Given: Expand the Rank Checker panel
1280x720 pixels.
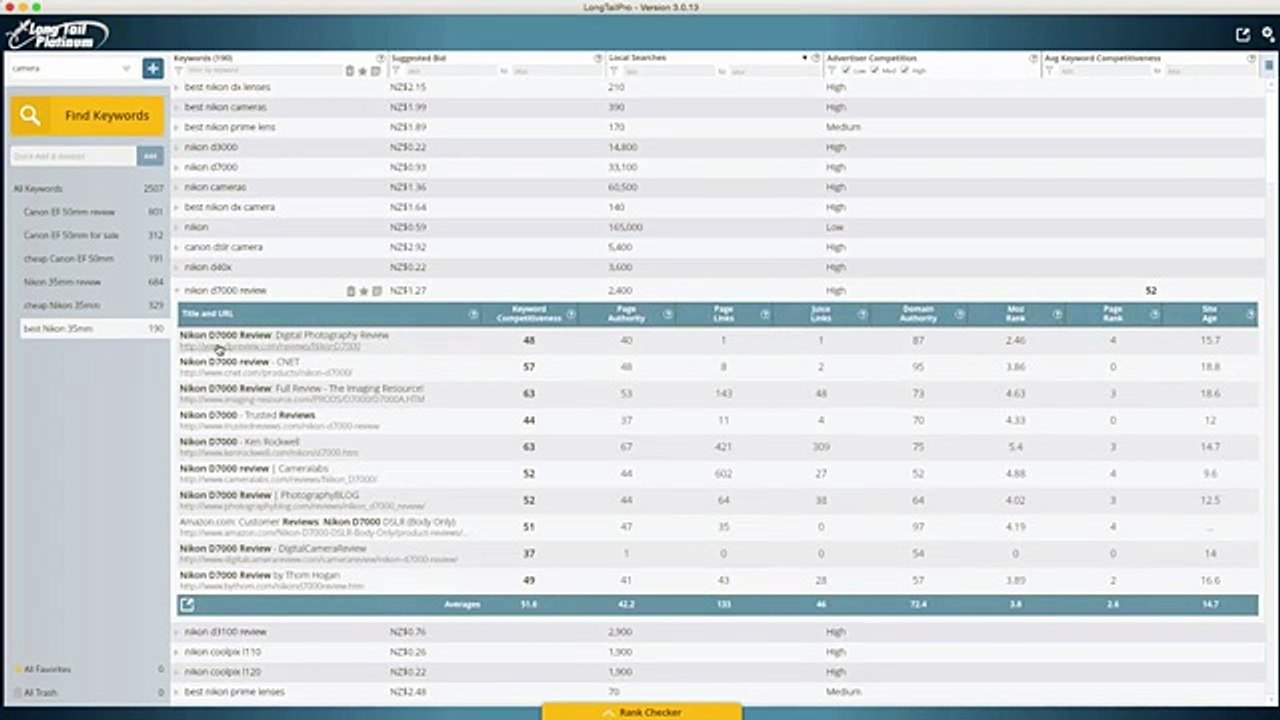Looking at the screenshot, I should [642, 712].
